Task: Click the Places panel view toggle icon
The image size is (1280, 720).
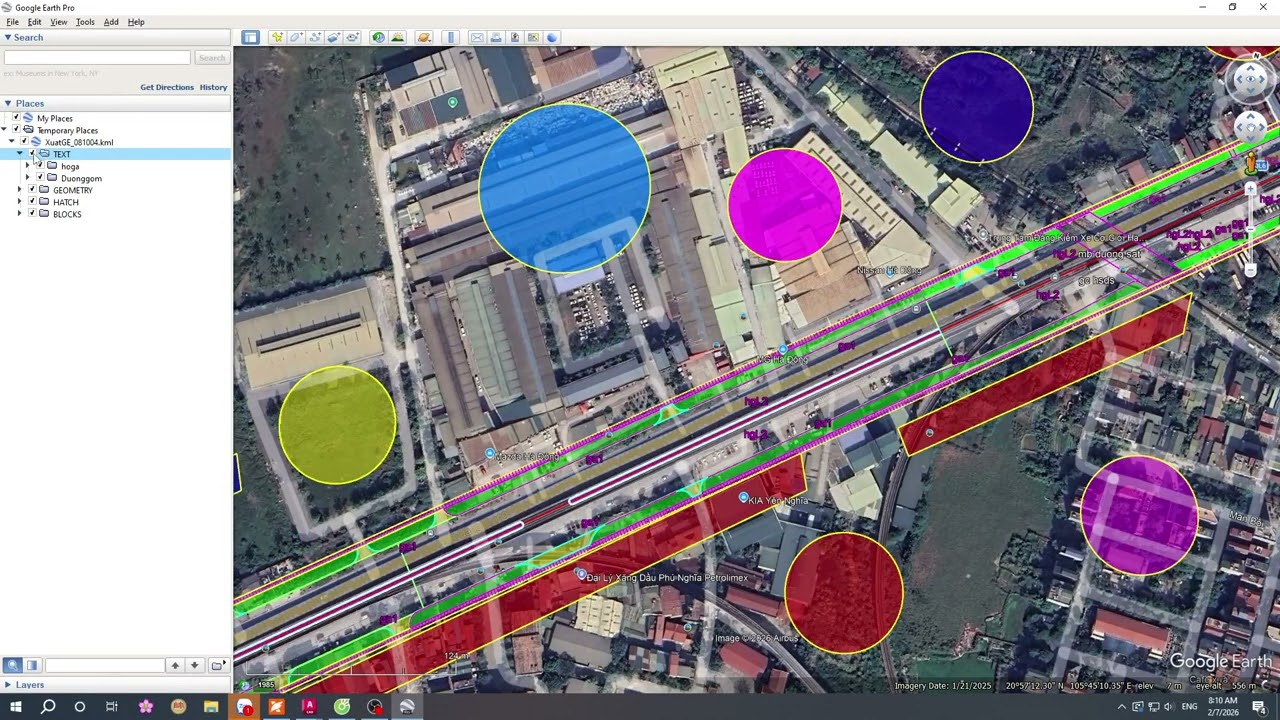Action: click(32, 665)
